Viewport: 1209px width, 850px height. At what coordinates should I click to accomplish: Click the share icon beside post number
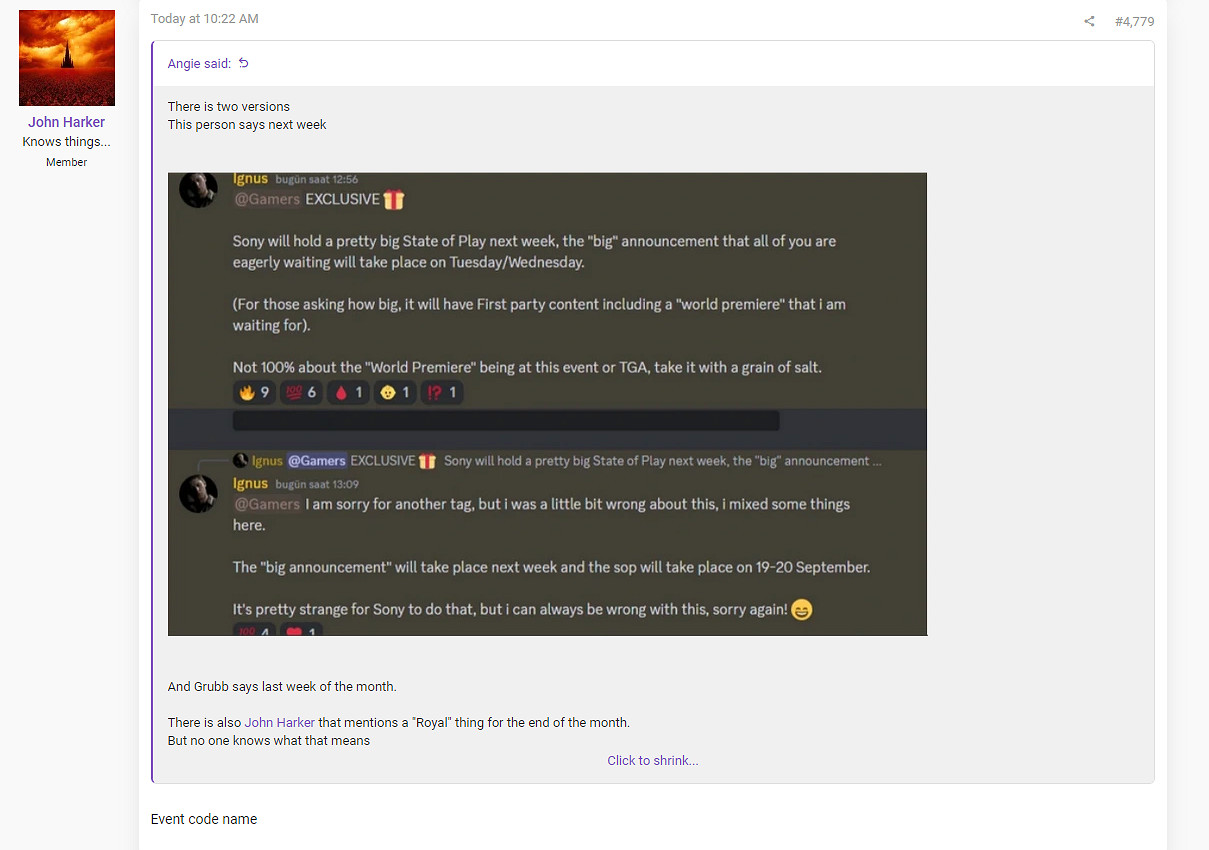(1089, 21)
